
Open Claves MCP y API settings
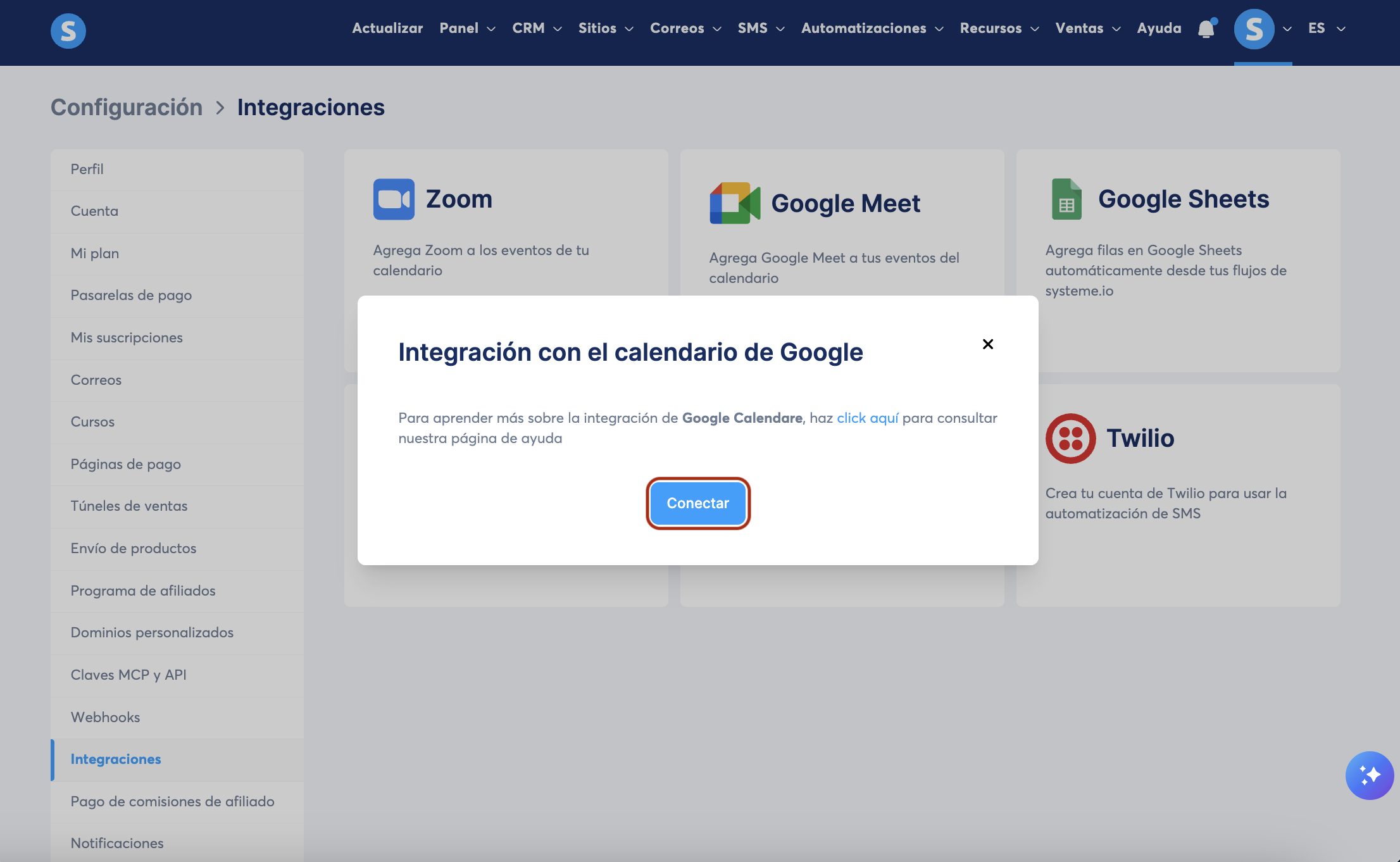(x=177, y=675)
